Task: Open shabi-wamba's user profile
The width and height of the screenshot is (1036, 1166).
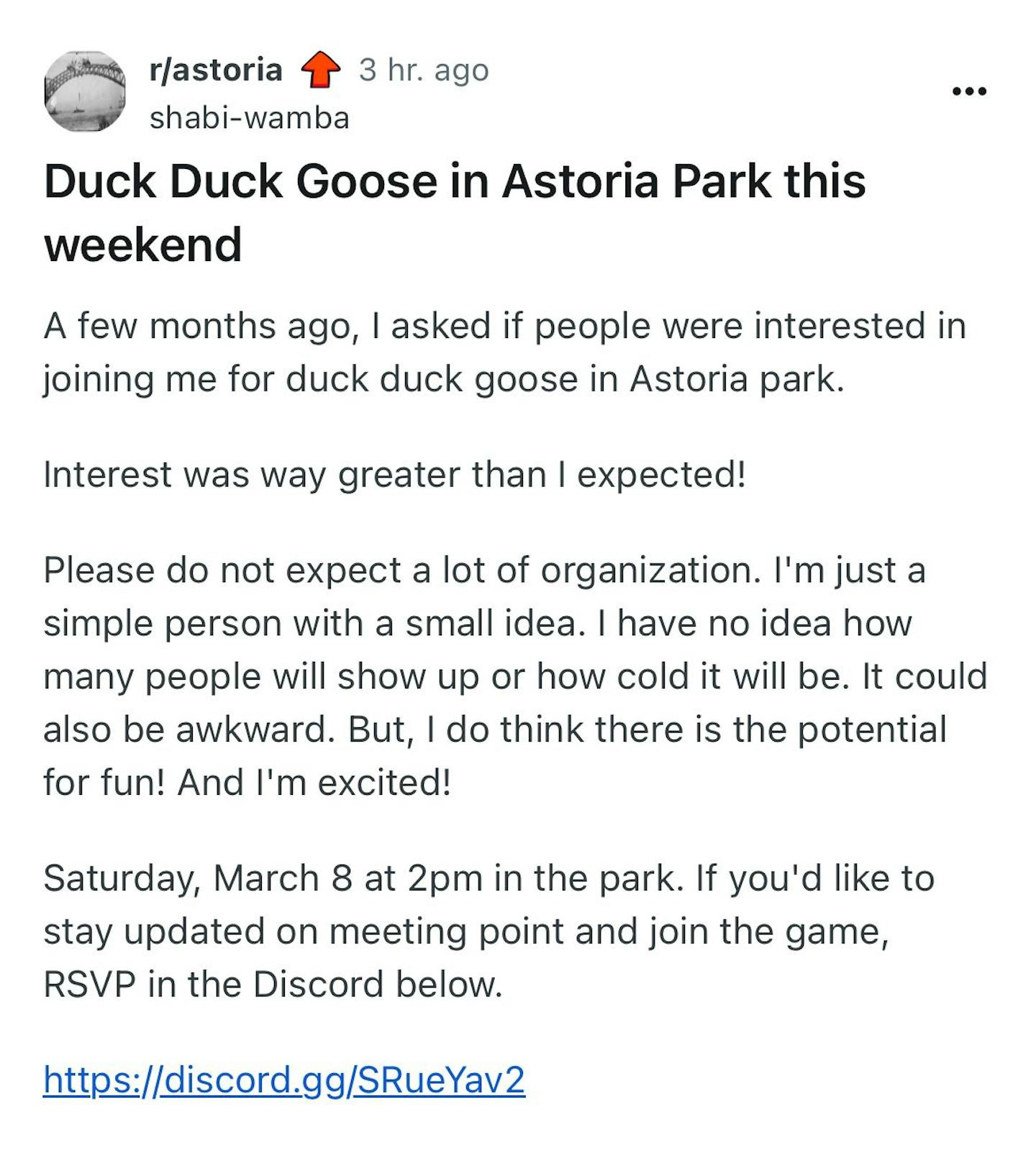Action: 249,118
